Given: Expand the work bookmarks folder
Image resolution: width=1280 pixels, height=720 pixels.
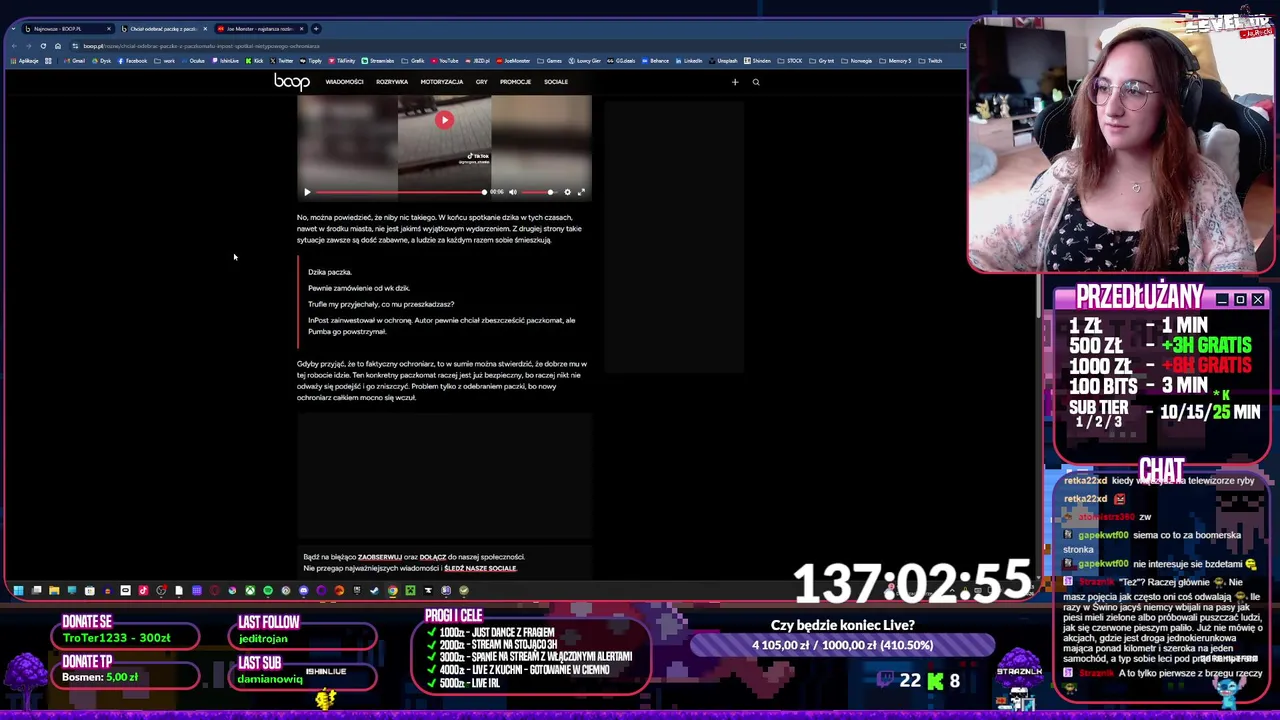Looking at the screenshot, I should click(165, 61).
